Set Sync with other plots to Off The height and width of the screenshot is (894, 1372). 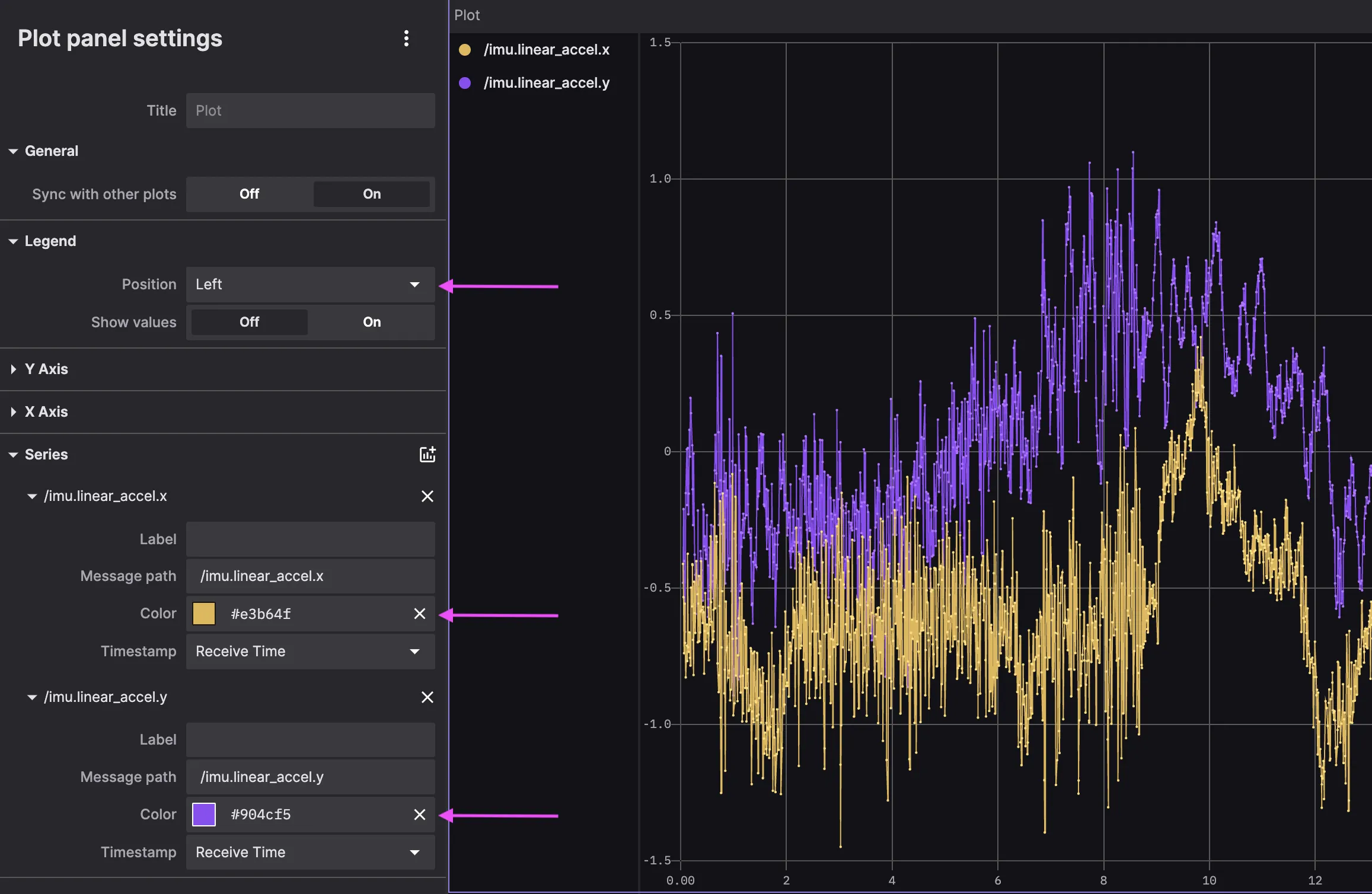(249, 194)
